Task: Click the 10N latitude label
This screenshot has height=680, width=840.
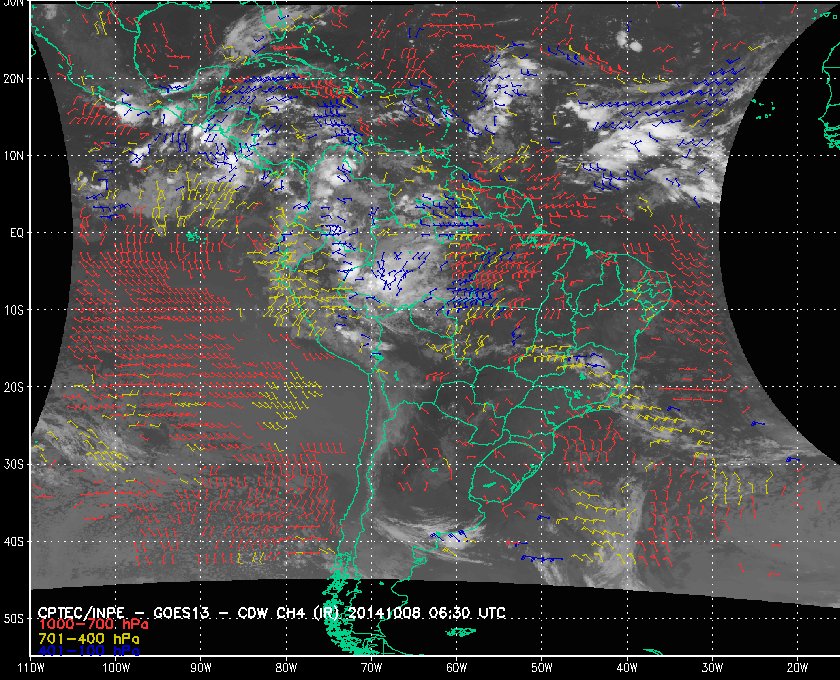Action: click(x=14, y=155)
